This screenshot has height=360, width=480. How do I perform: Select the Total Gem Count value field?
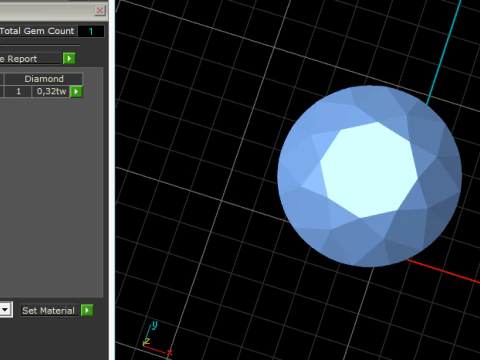pos(91,31)
